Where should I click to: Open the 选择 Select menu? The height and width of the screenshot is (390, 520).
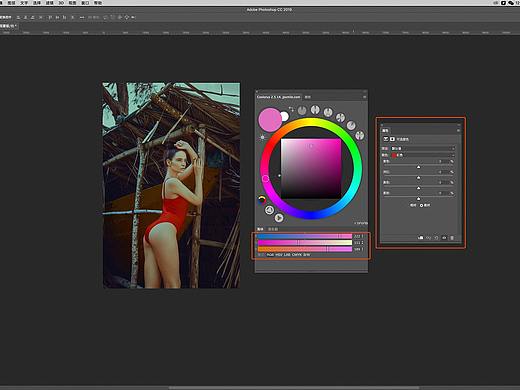37,2
